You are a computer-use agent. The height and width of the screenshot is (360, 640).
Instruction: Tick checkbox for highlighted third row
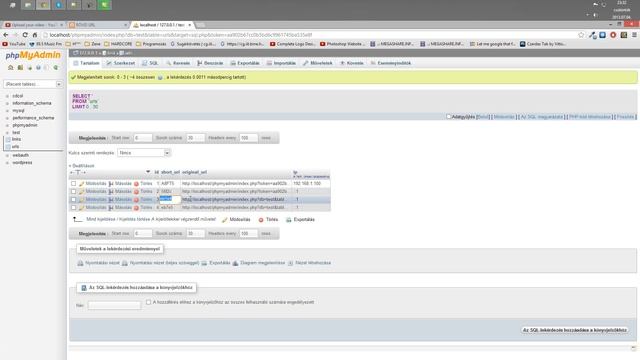73,200
